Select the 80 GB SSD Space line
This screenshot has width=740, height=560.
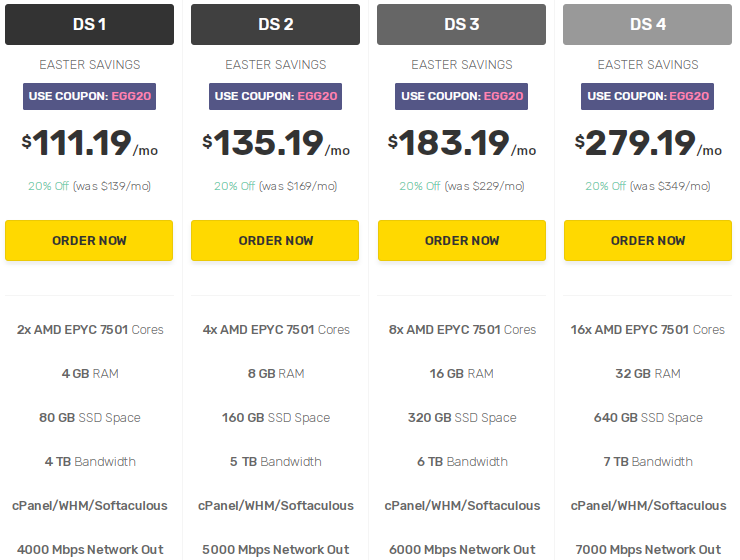pyautogui.click(x=89, y=417)
